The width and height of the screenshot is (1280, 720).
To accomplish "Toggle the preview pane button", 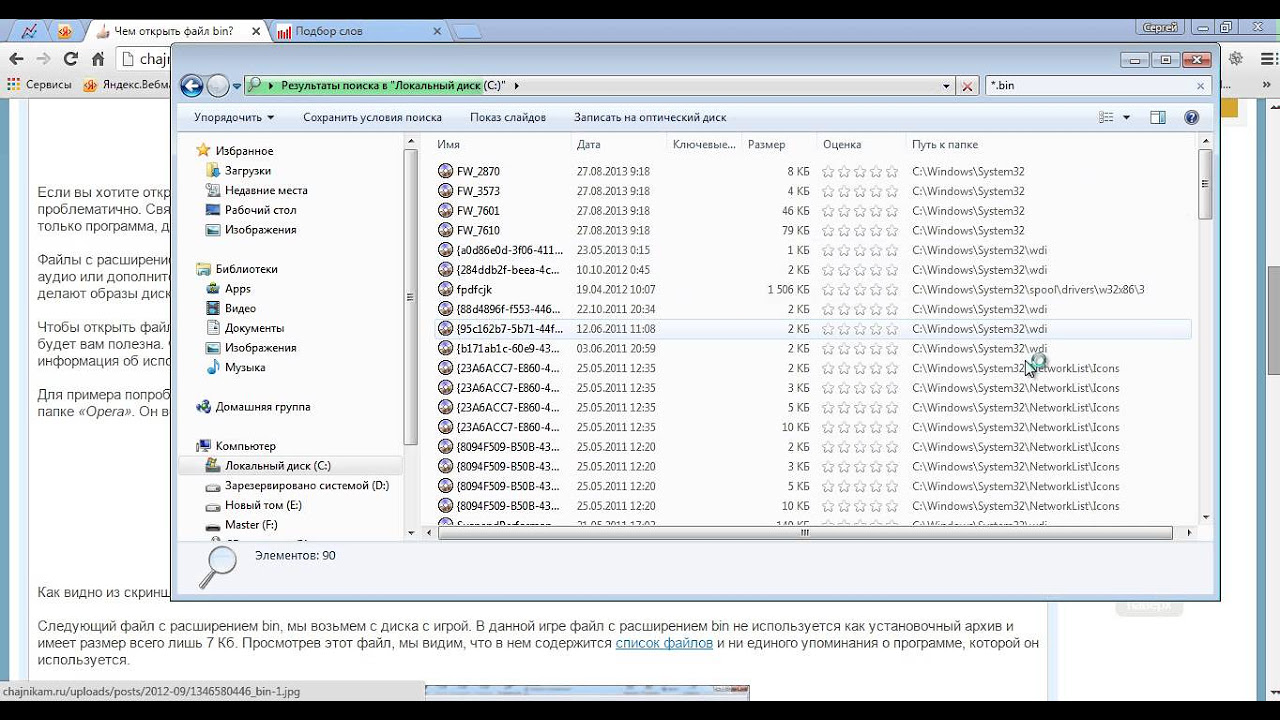I will pos(1158,117).
